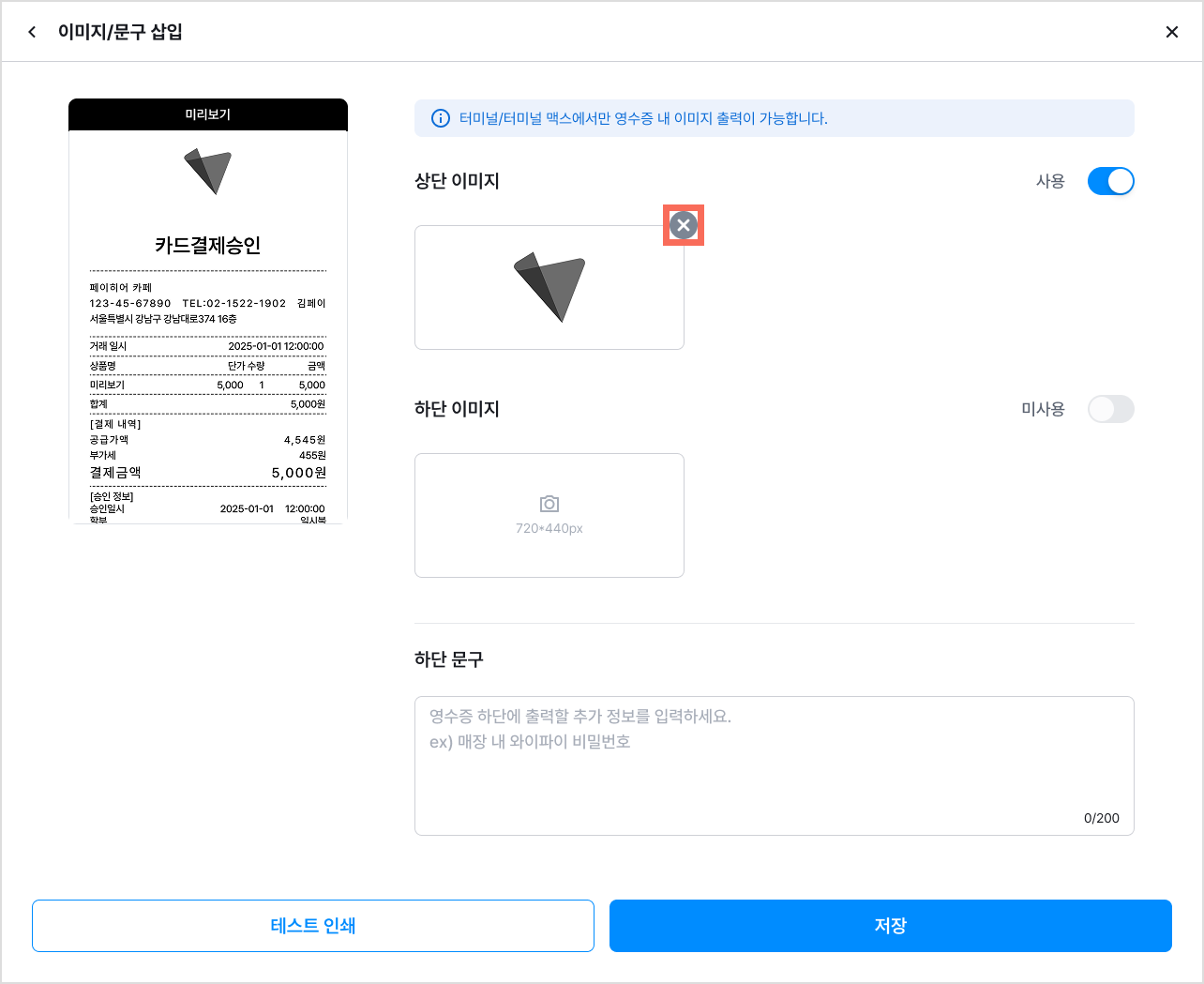Viewport: 1204px width, 984px height.
Task: Click the 하단 문구 section heading
Action: (449, 659)
